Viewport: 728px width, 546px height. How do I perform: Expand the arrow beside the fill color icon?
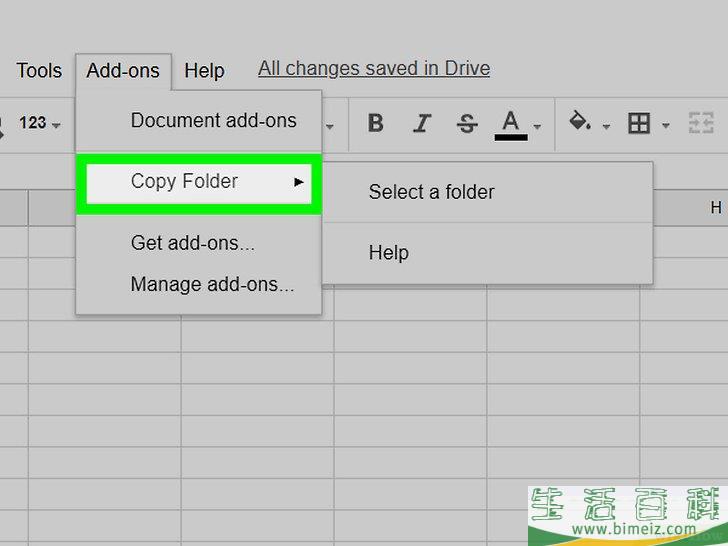coord(606,126)
